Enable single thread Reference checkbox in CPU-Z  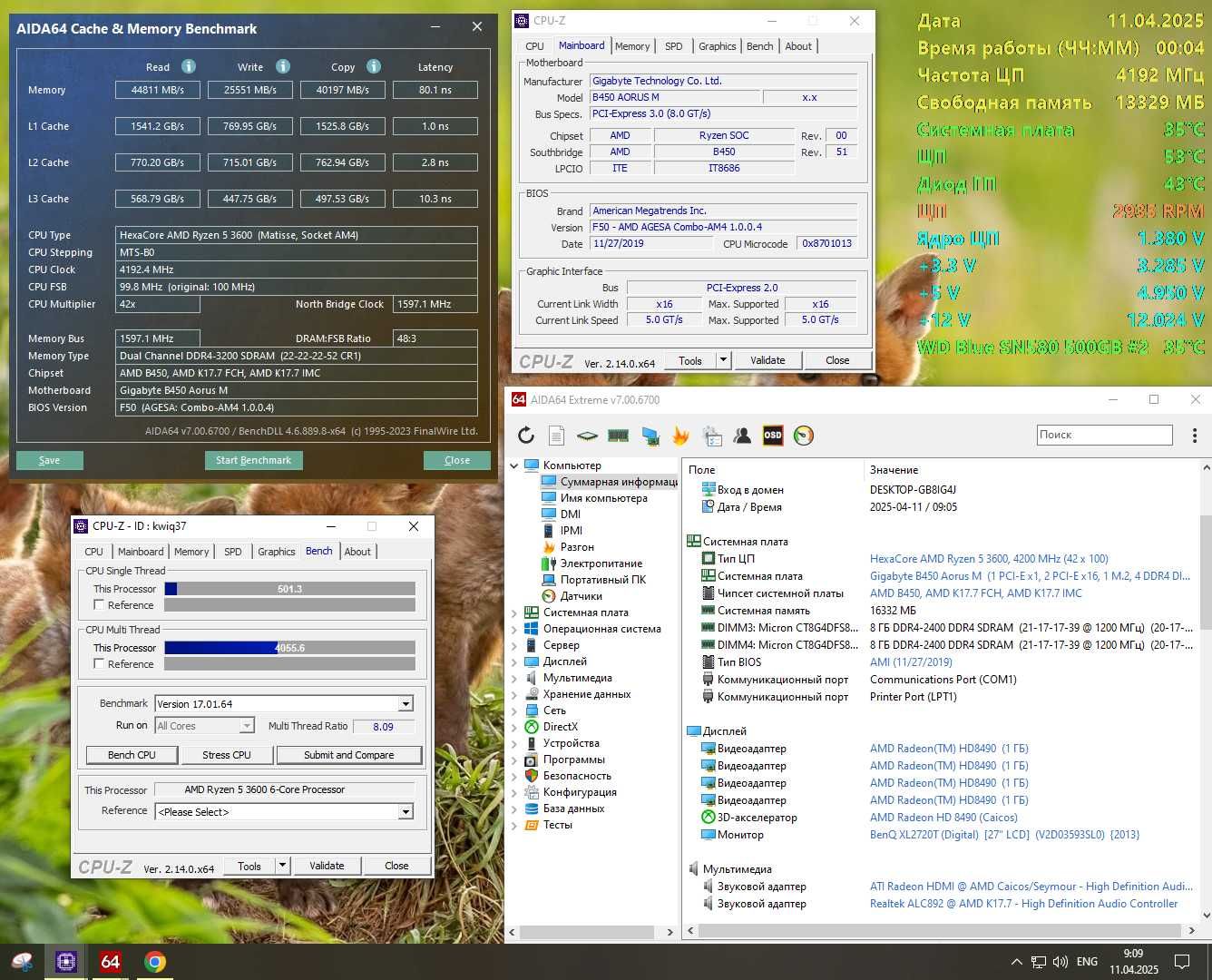click(x=100, y=605)
